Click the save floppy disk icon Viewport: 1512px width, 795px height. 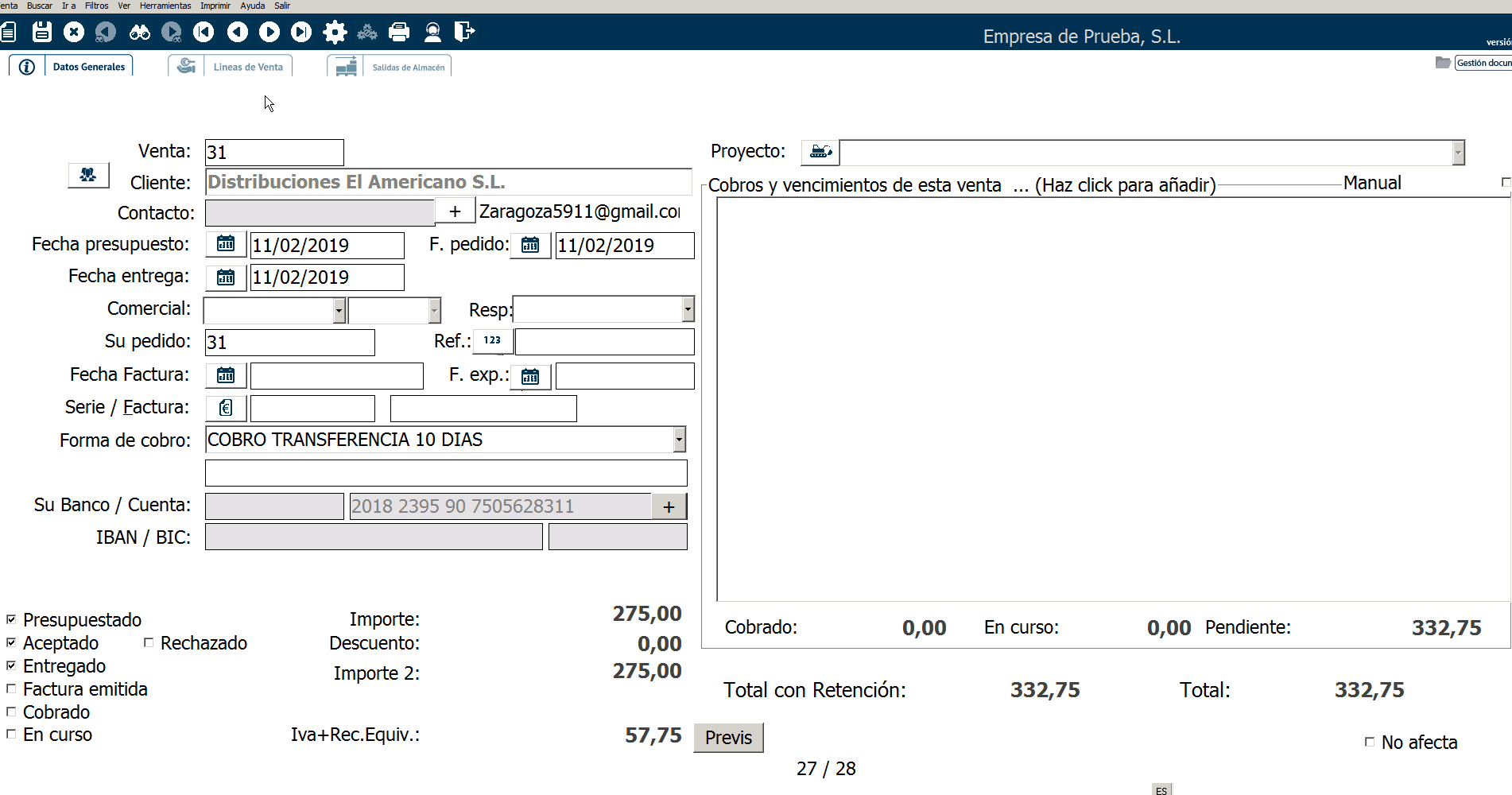tap(42, 32)
